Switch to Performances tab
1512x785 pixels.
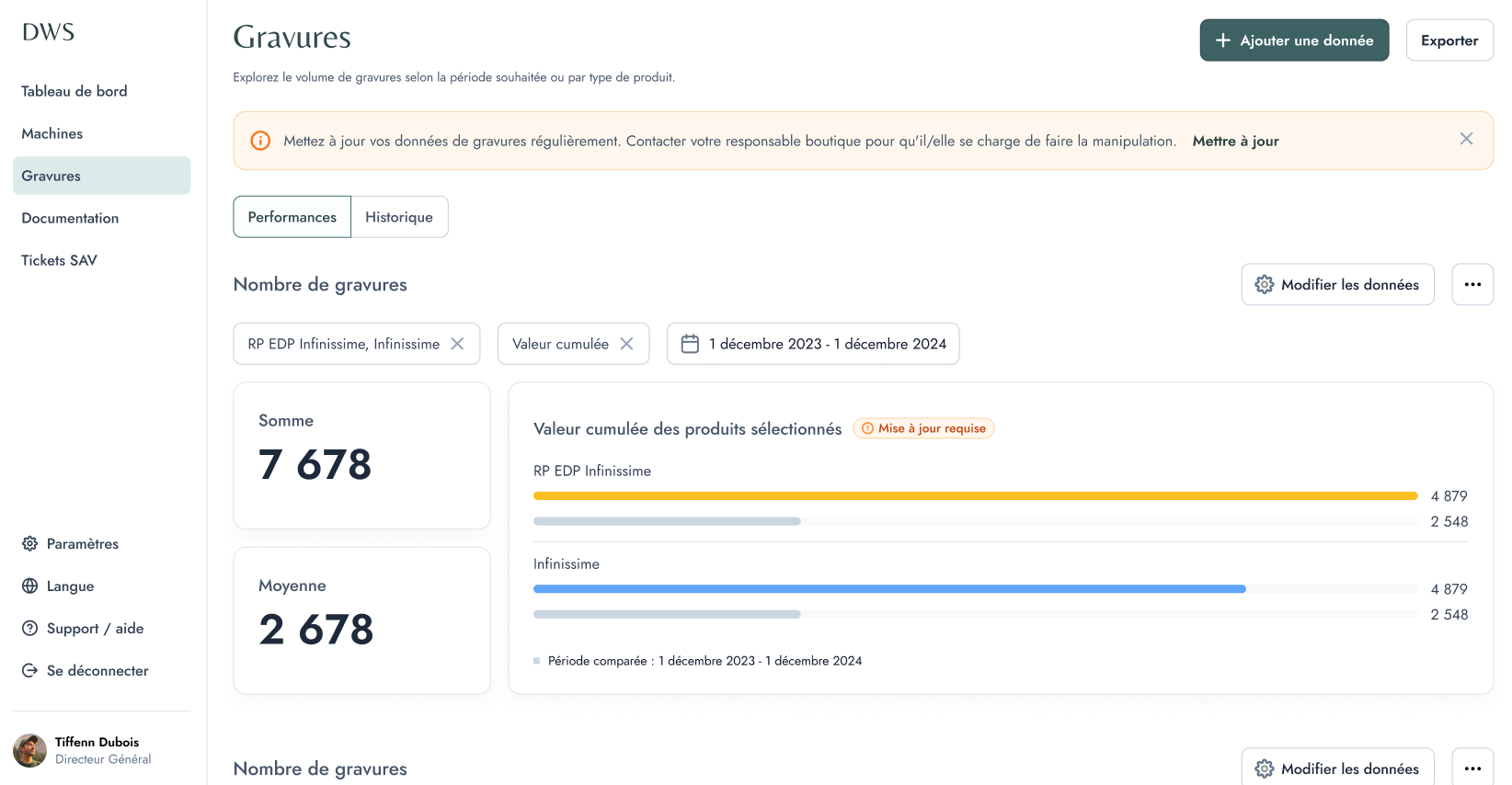292,217
